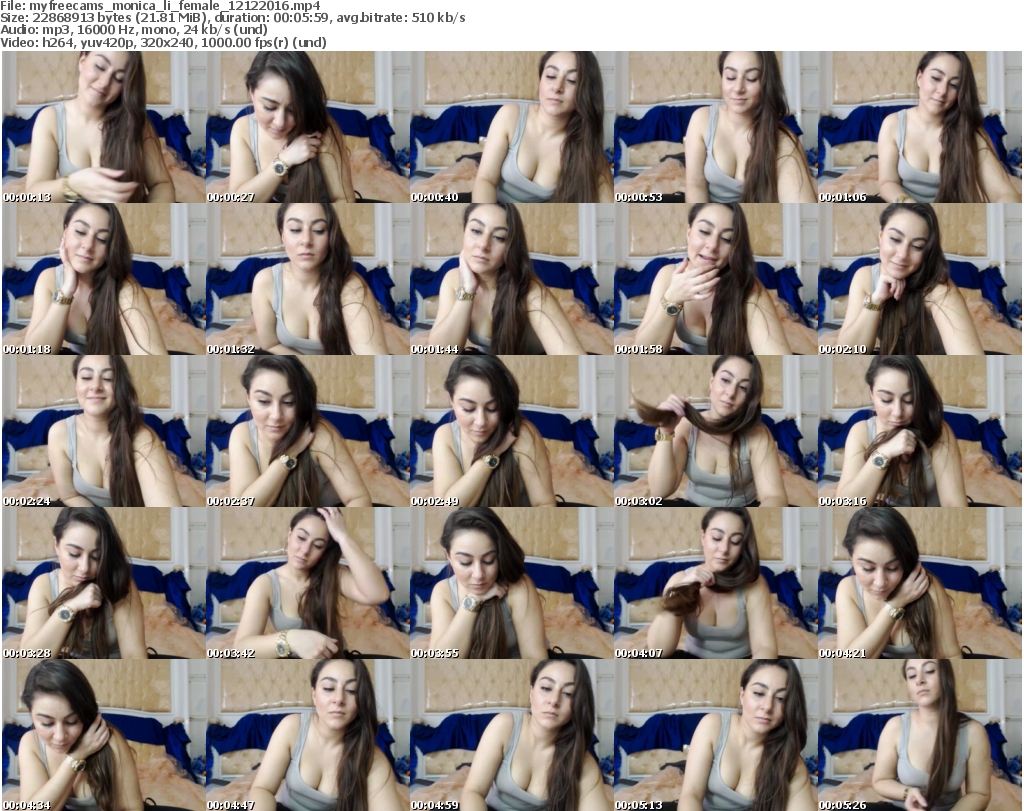Pick the thumbnail marked 00:02:24

click(104, 431)
